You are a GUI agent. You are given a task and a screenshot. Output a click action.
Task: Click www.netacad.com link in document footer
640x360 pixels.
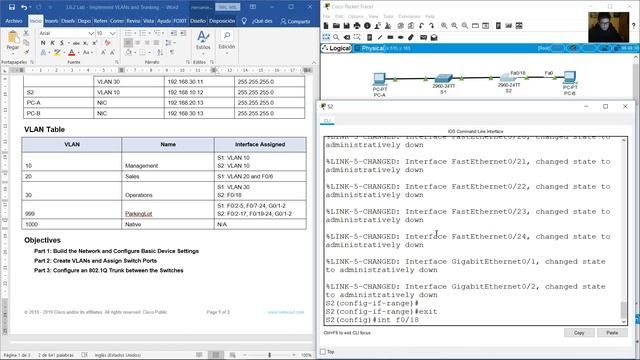coord(286,312)
